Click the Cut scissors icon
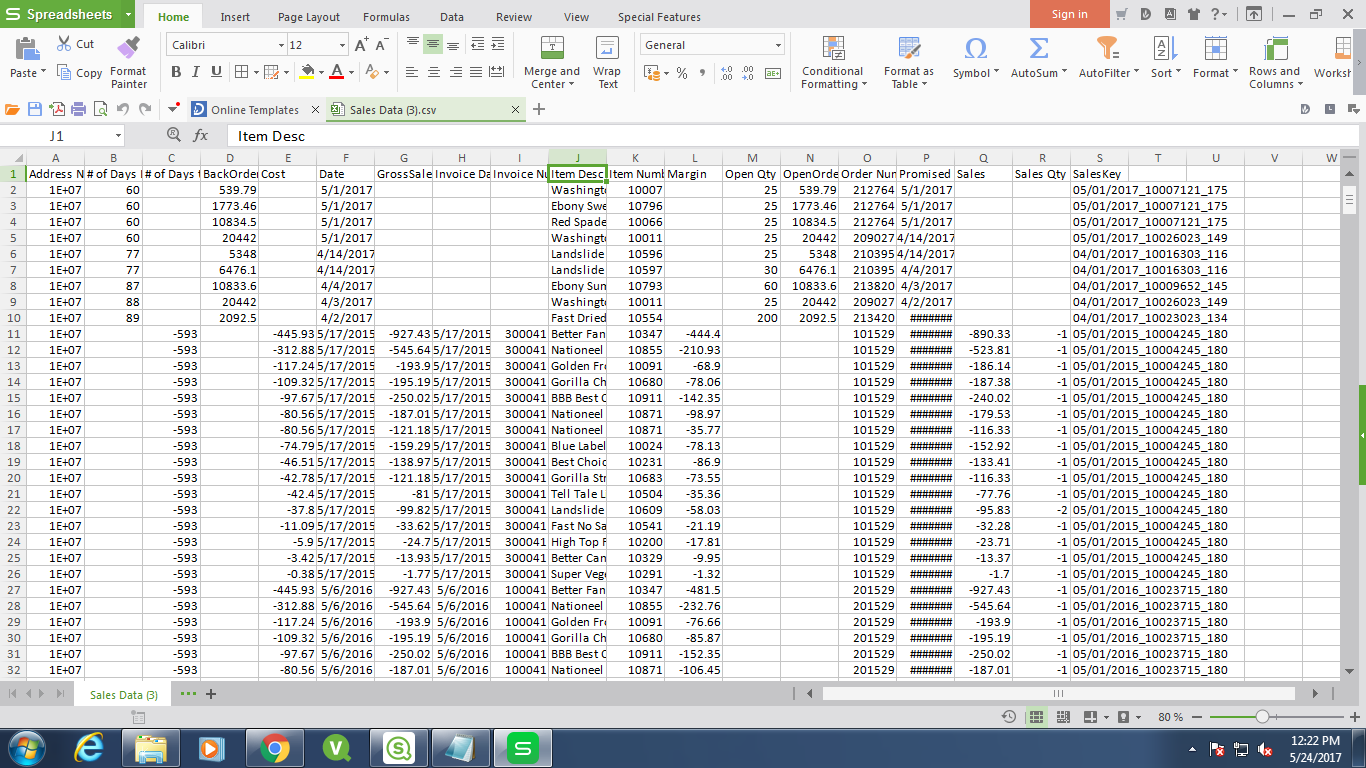 point(65,44)
